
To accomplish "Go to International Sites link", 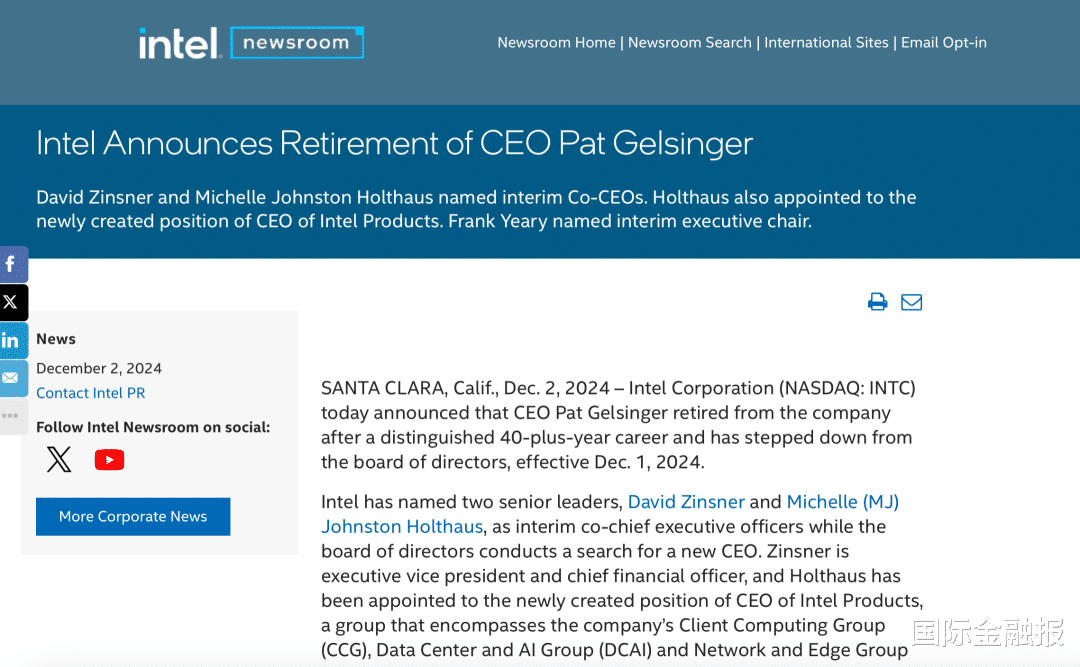I will (x=826, y=43).
